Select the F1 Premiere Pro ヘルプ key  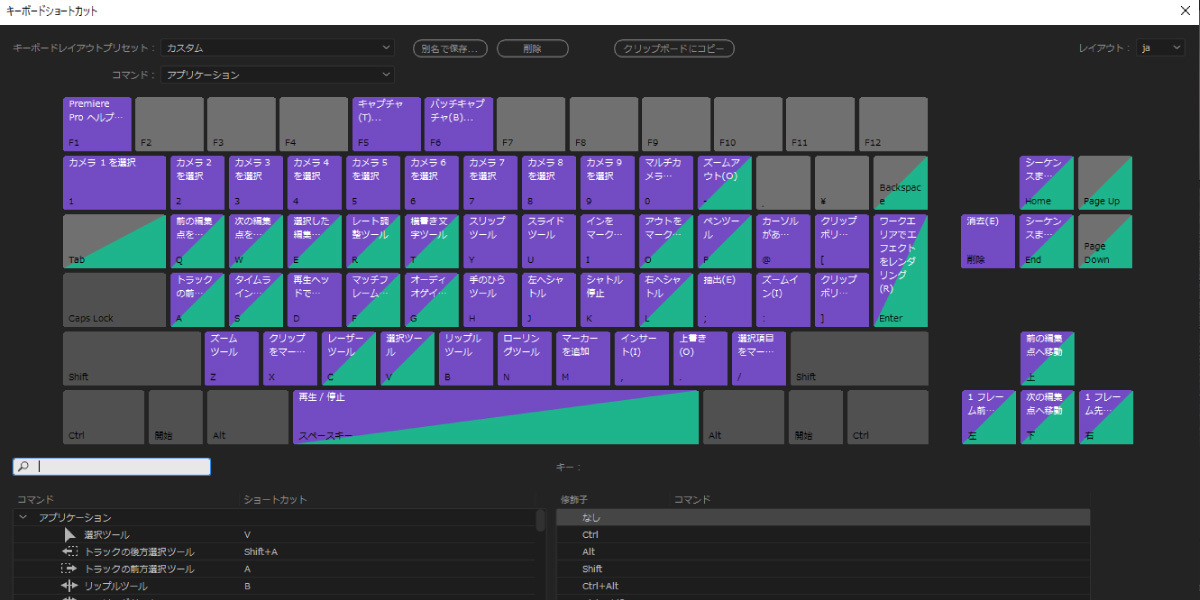click(x=97, y=124)
